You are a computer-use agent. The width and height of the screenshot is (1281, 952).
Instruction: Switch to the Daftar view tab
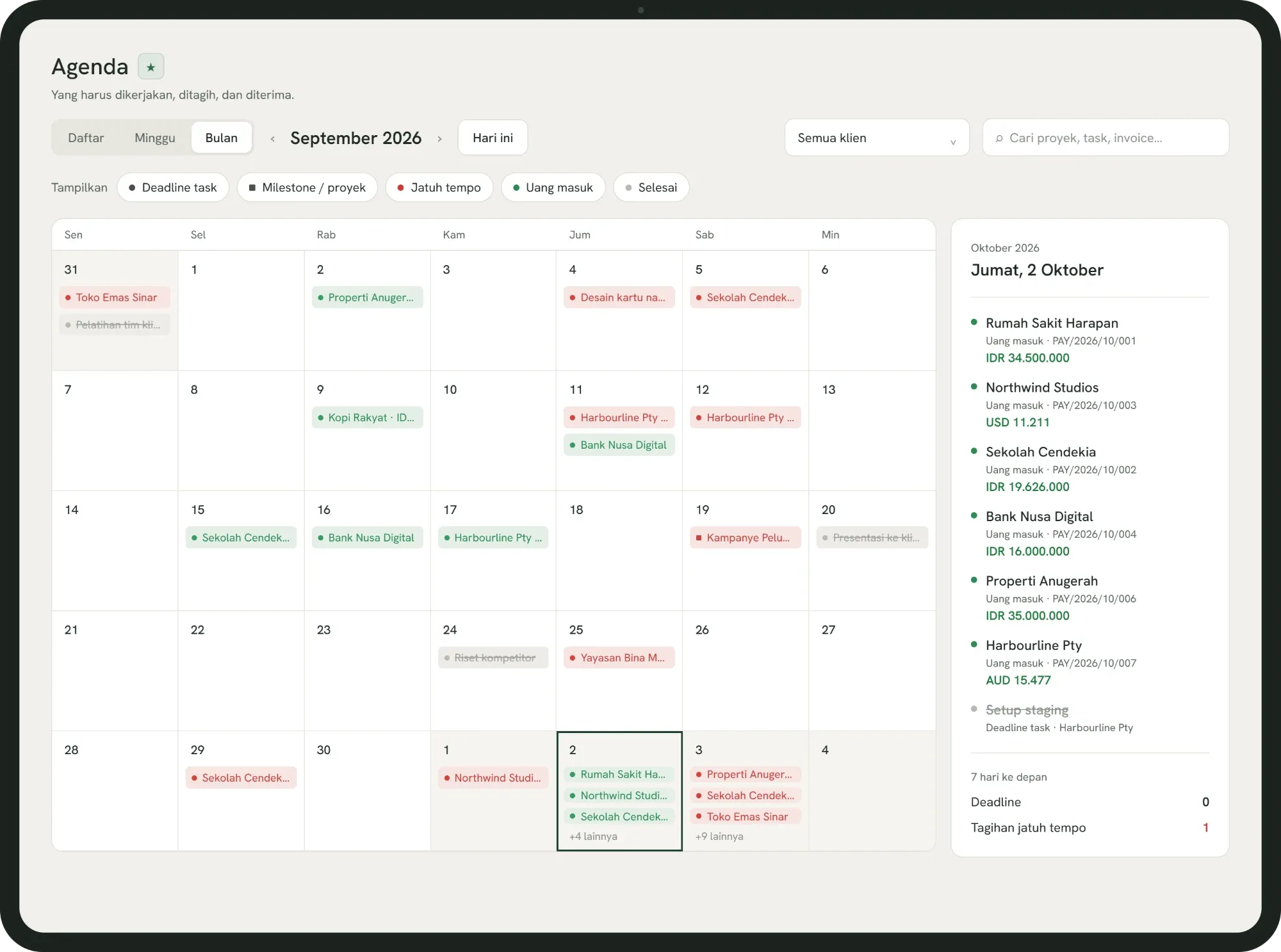tap(86, 138)
